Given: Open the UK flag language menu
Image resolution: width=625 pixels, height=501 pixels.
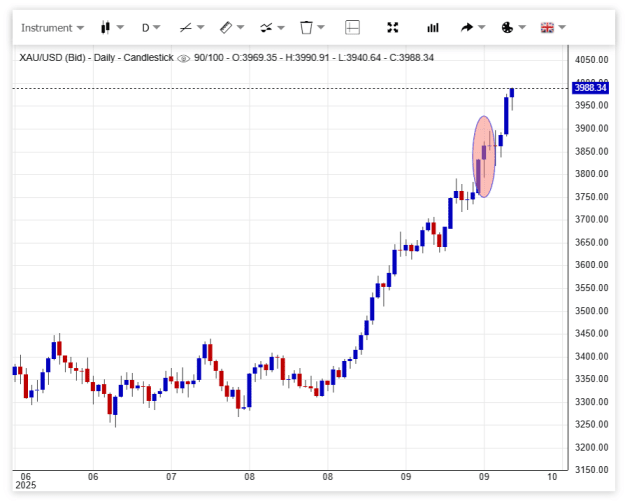Looking at the screenshot, I should tap(547, 28).
